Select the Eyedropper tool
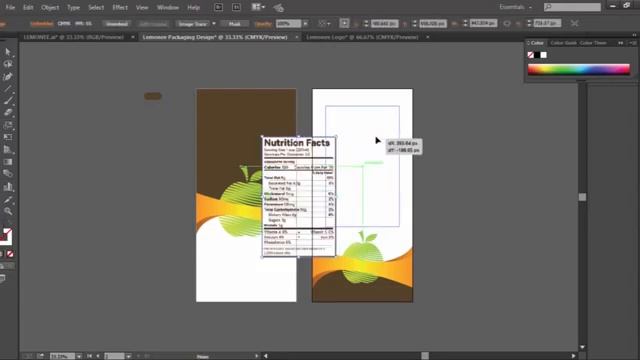This screenshot has height=360, width=640. (x=8, y=199)
